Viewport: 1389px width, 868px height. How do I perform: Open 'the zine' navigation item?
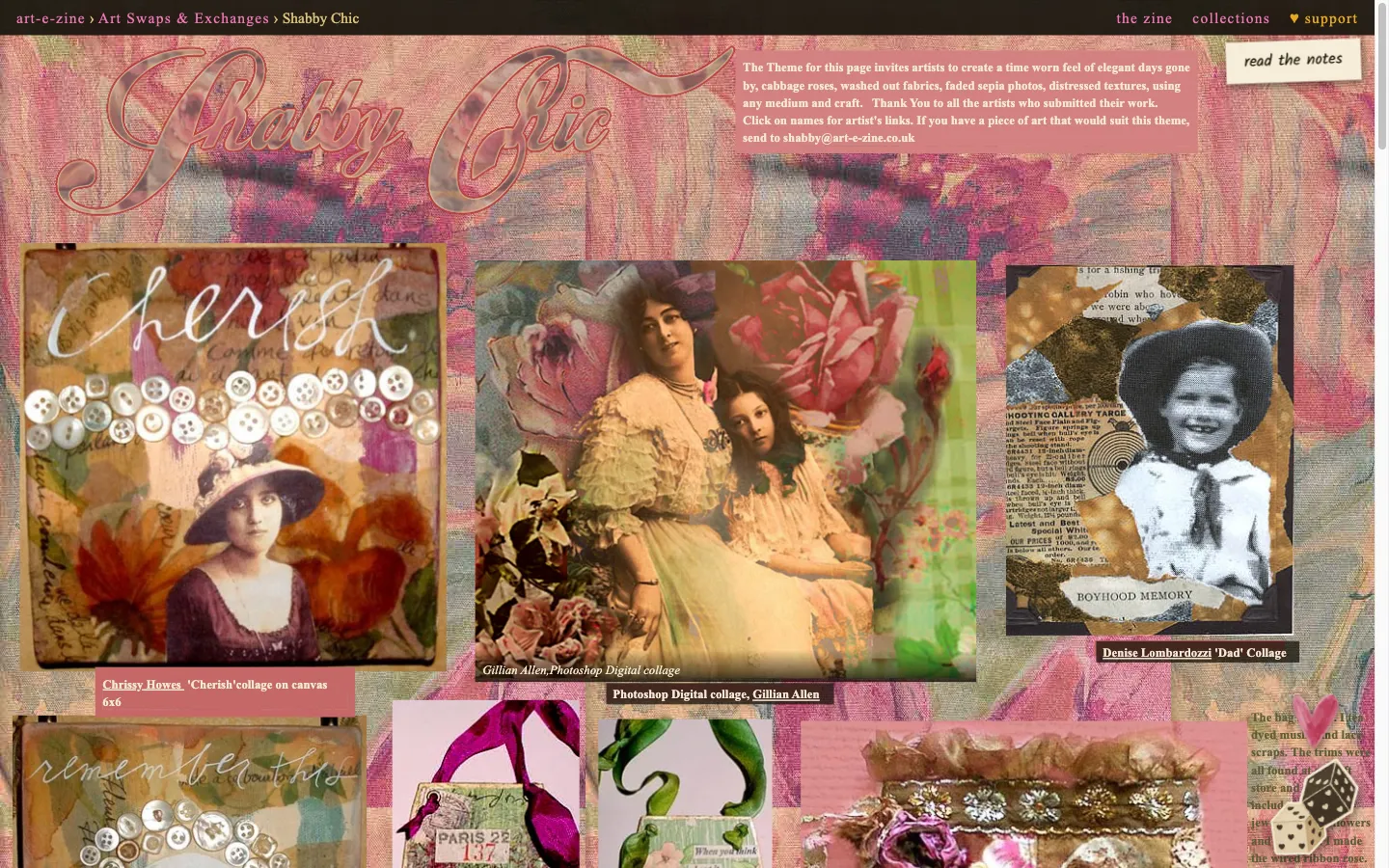coord(1144,18)
